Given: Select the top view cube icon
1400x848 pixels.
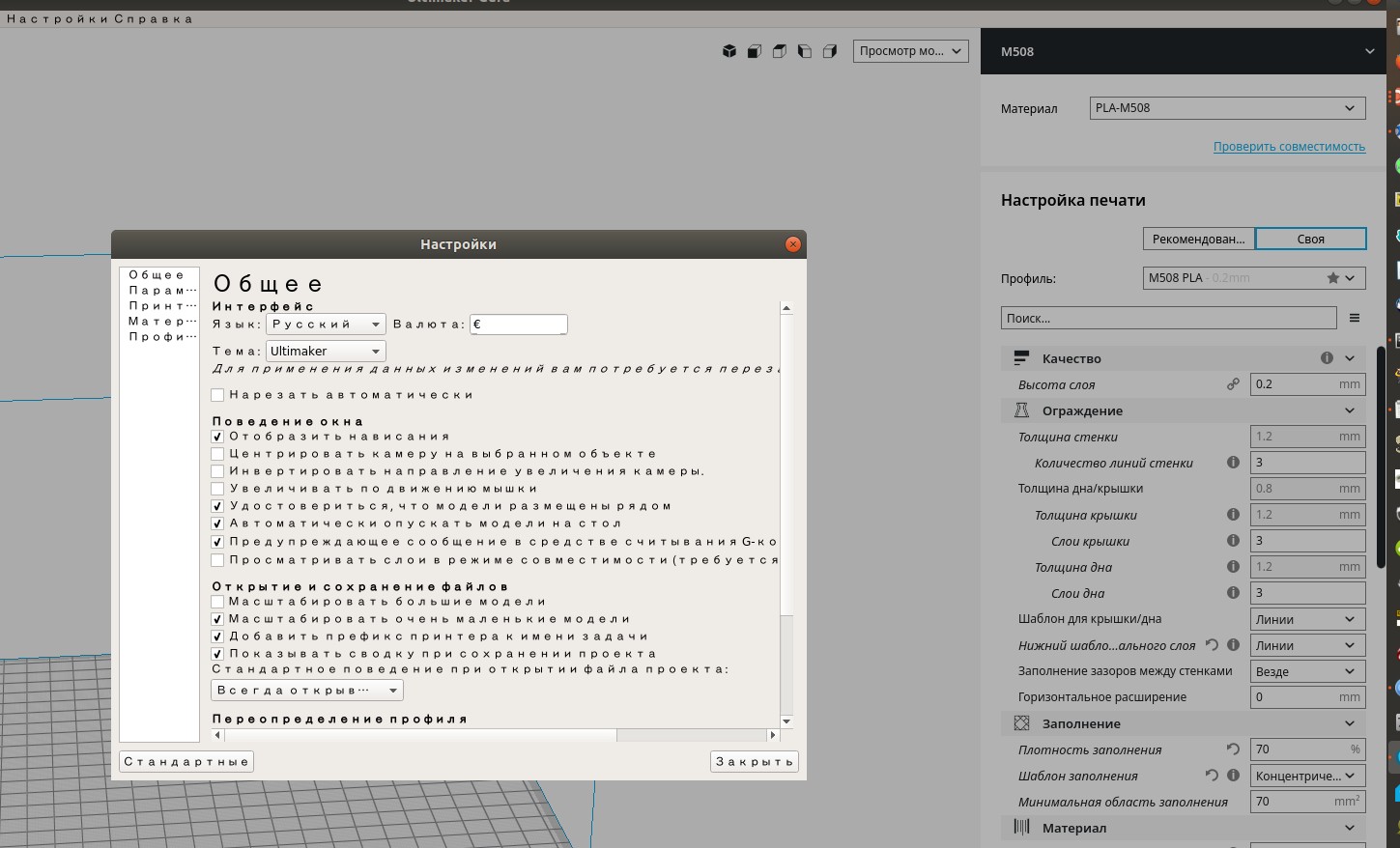Looking at the screenshot, I should [780, 51].
